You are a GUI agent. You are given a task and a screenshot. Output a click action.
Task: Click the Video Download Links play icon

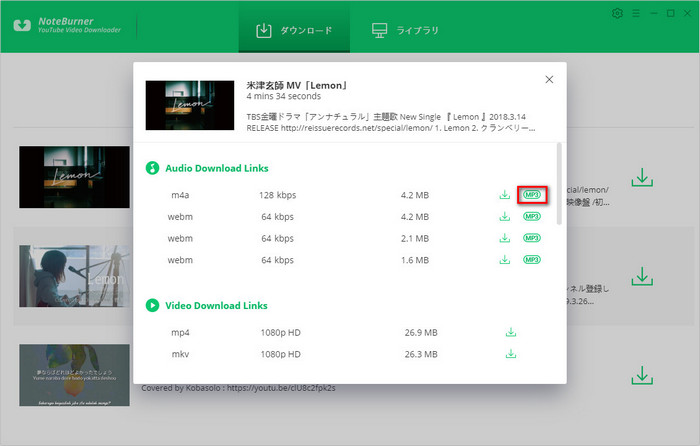(152, 305)
